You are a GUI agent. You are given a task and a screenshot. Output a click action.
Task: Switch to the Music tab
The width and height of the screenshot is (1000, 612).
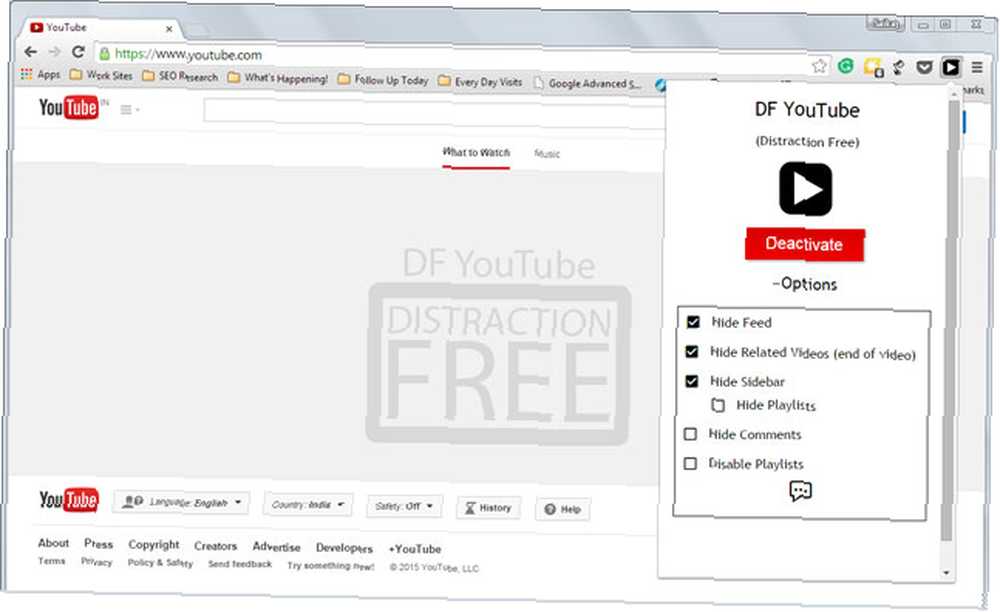[x=547, y=154]
